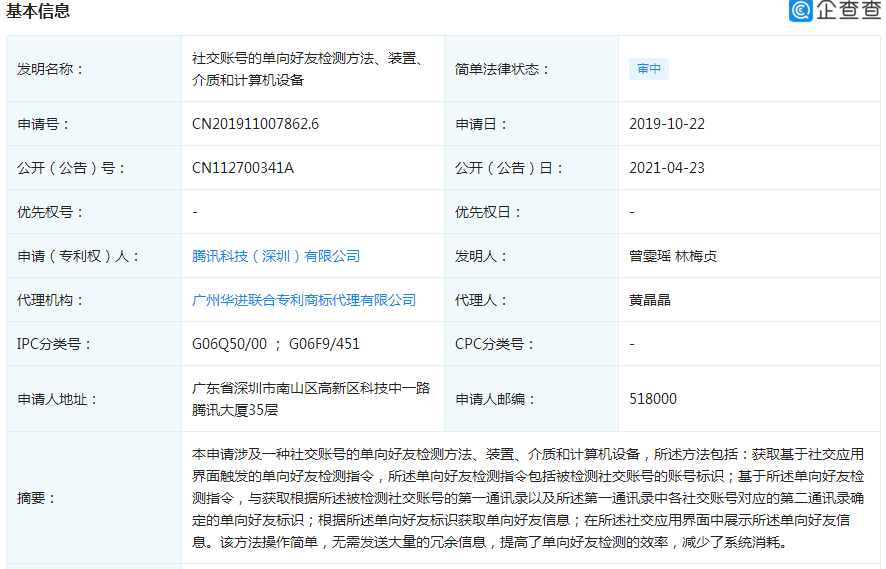
Task: Select the publication number CN112700341A
Action: (243, 168)
